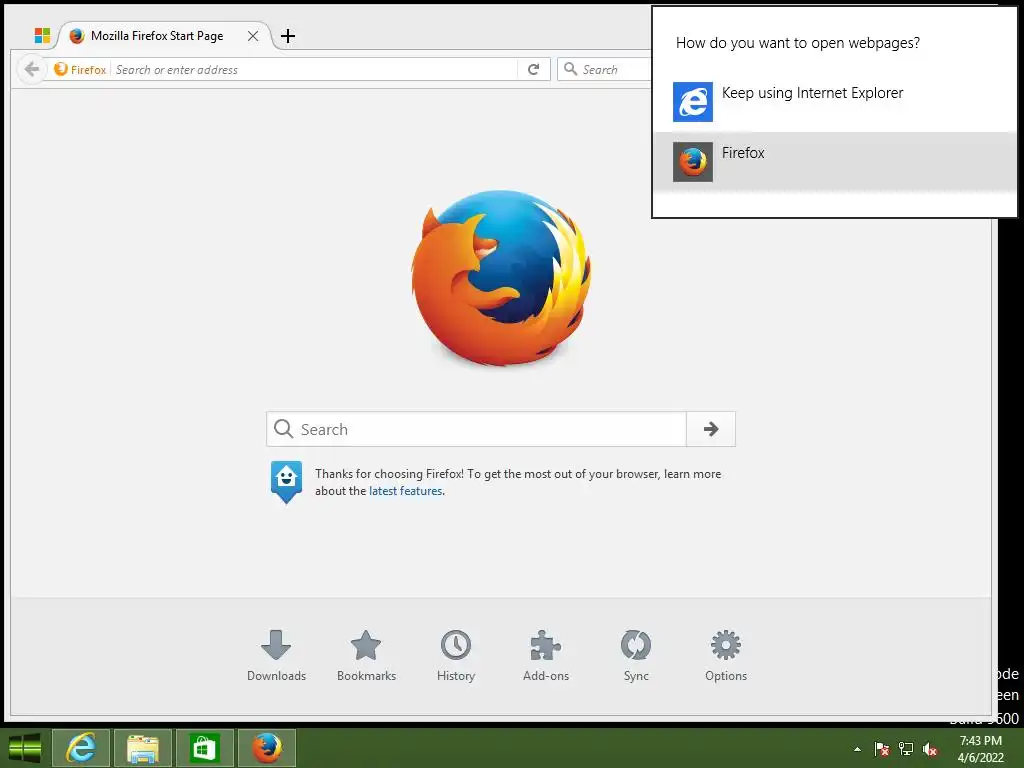The width and height of the screenshot is (1024, 768).
Task: Launch Internet Explorer from the taskbar
Action: pos(81,748)
